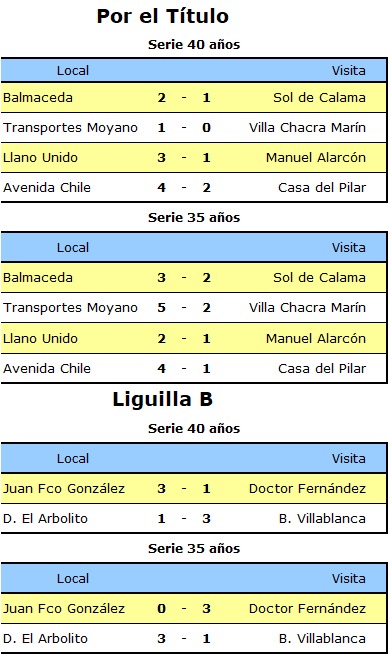
Task: Click Visita header of the last table
Action: pyautogui.click(x=349, y=579)
